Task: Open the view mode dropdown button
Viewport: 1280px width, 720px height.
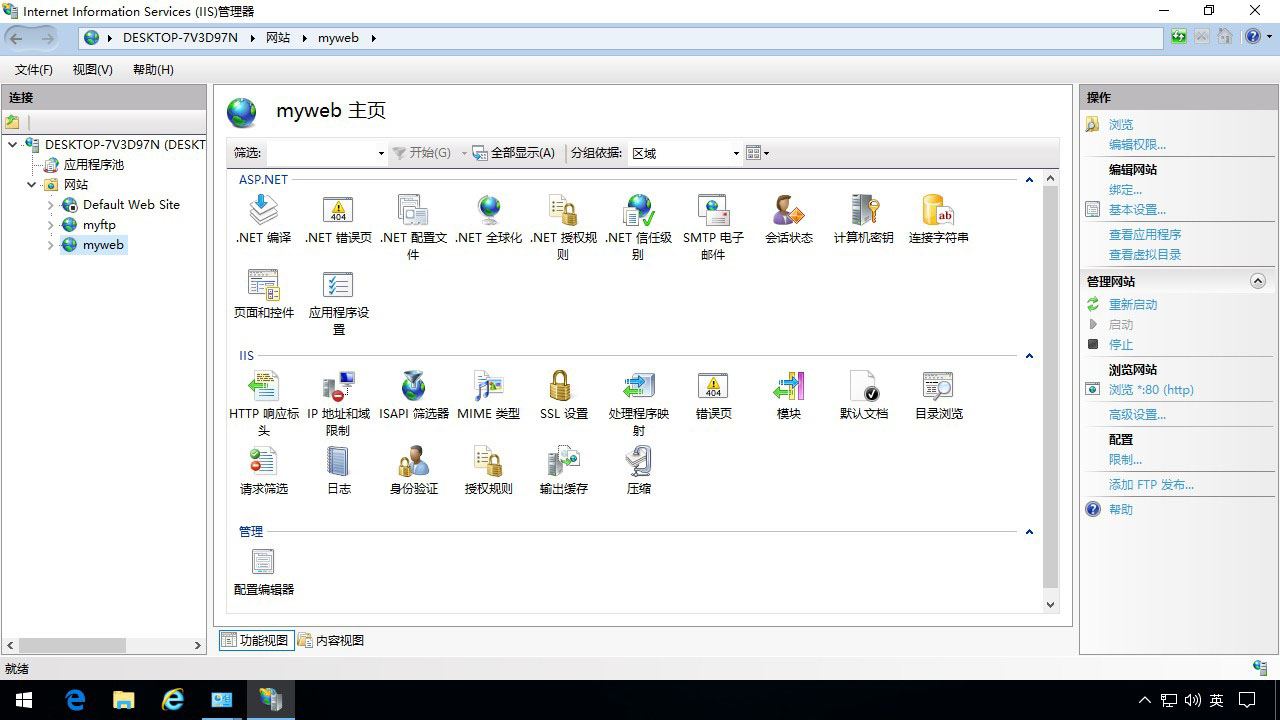Action: 758,153
